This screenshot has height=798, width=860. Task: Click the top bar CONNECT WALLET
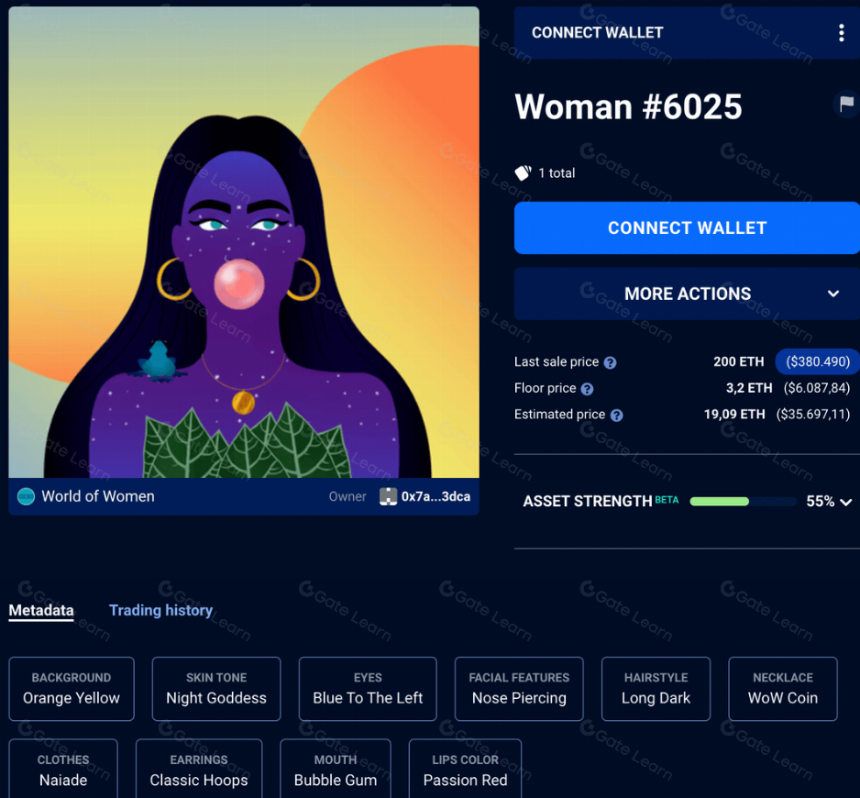pyautogui.click(x=597, y=33)
